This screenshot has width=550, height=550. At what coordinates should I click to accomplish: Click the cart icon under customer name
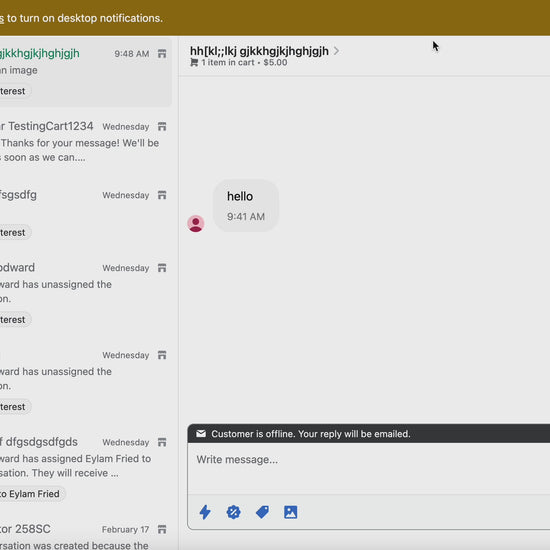point(194,62)
